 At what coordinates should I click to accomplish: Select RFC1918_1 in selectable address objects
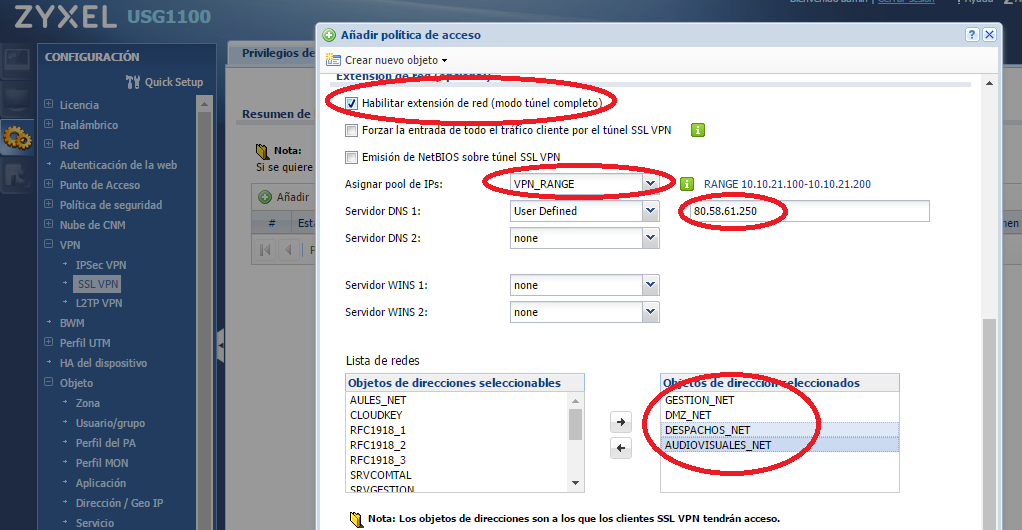point(377,430)
